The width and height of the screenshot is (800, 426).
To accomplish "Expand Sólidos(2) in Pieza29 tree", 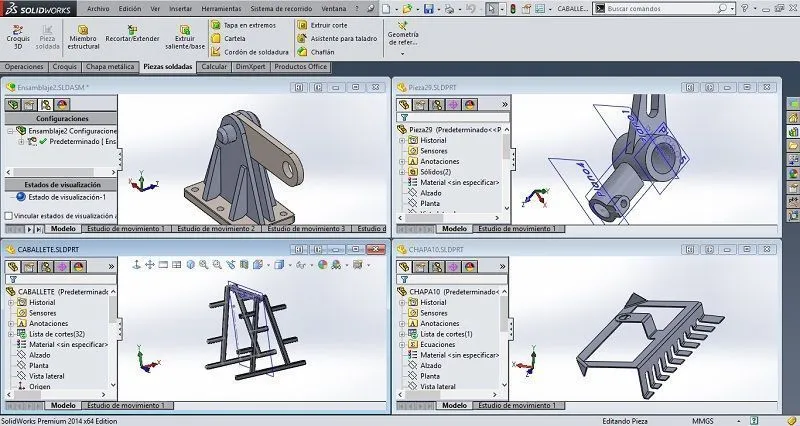I will pos(402,172).
